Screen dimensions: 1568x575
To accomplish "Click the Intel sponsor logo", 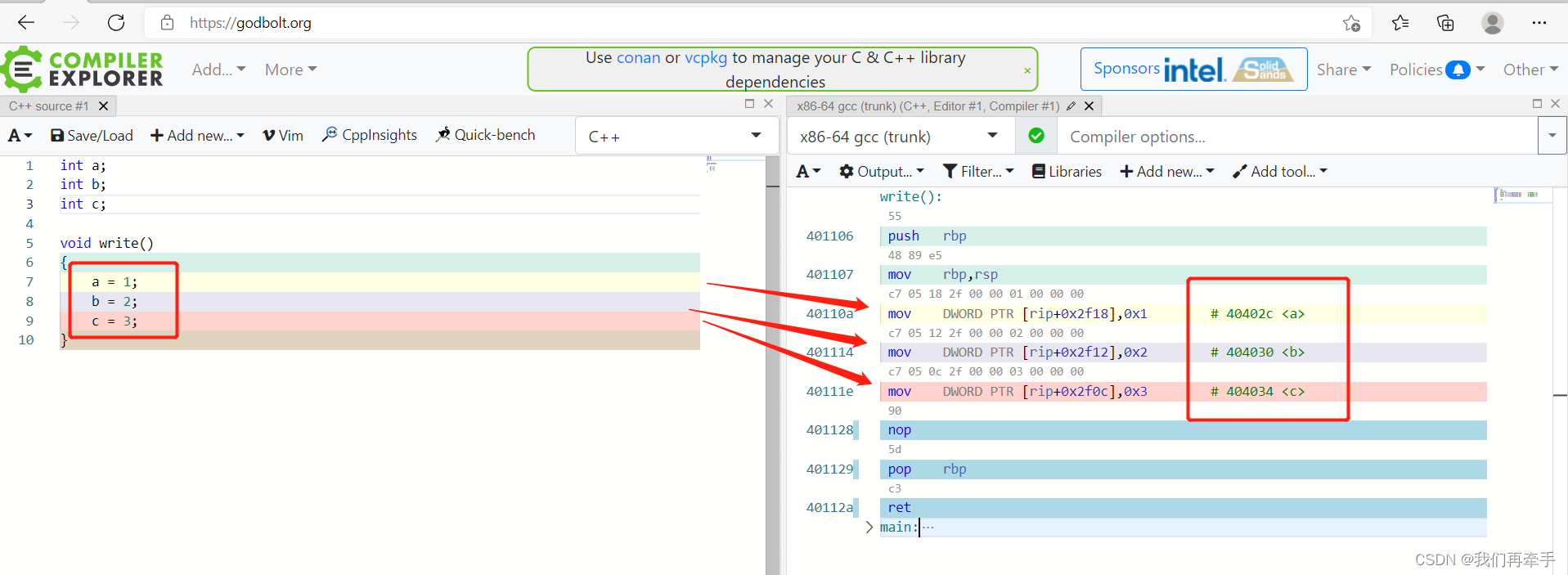I will point(1195,70).
